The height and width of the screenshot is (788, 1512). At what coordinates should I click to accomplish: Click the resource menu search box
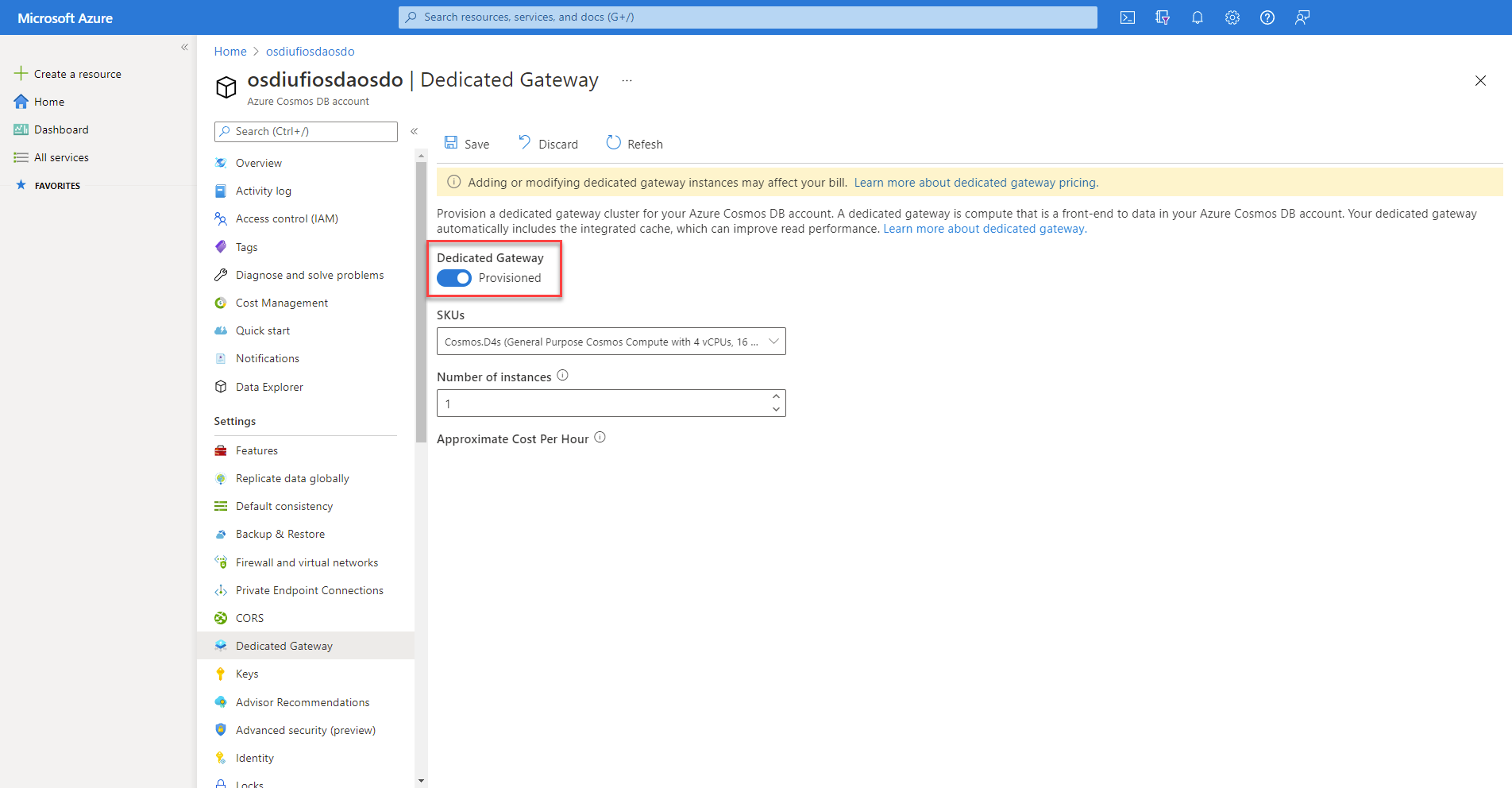(306, 131)
